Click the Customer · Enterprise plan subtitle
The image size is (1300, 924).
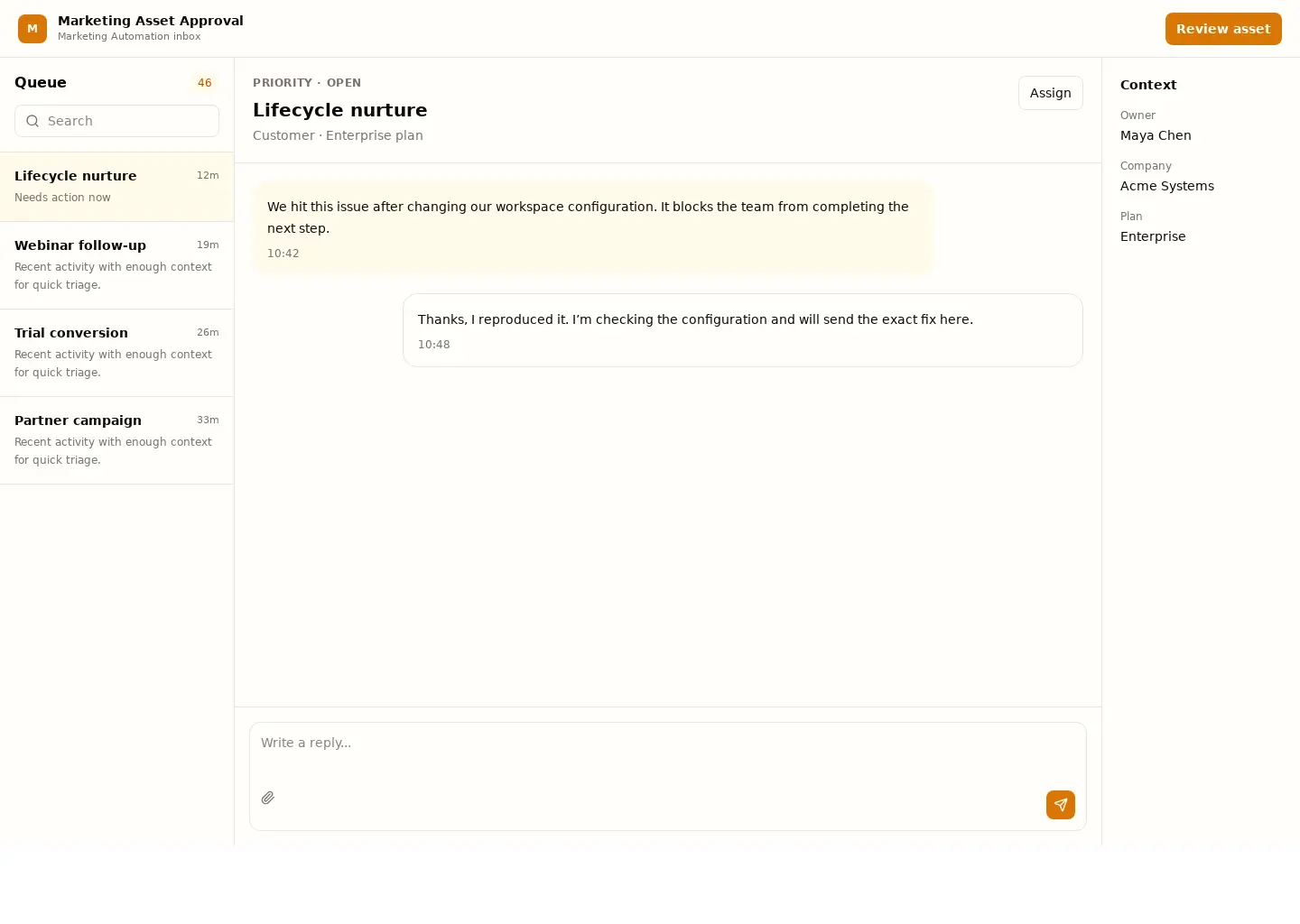pos(338,135)
